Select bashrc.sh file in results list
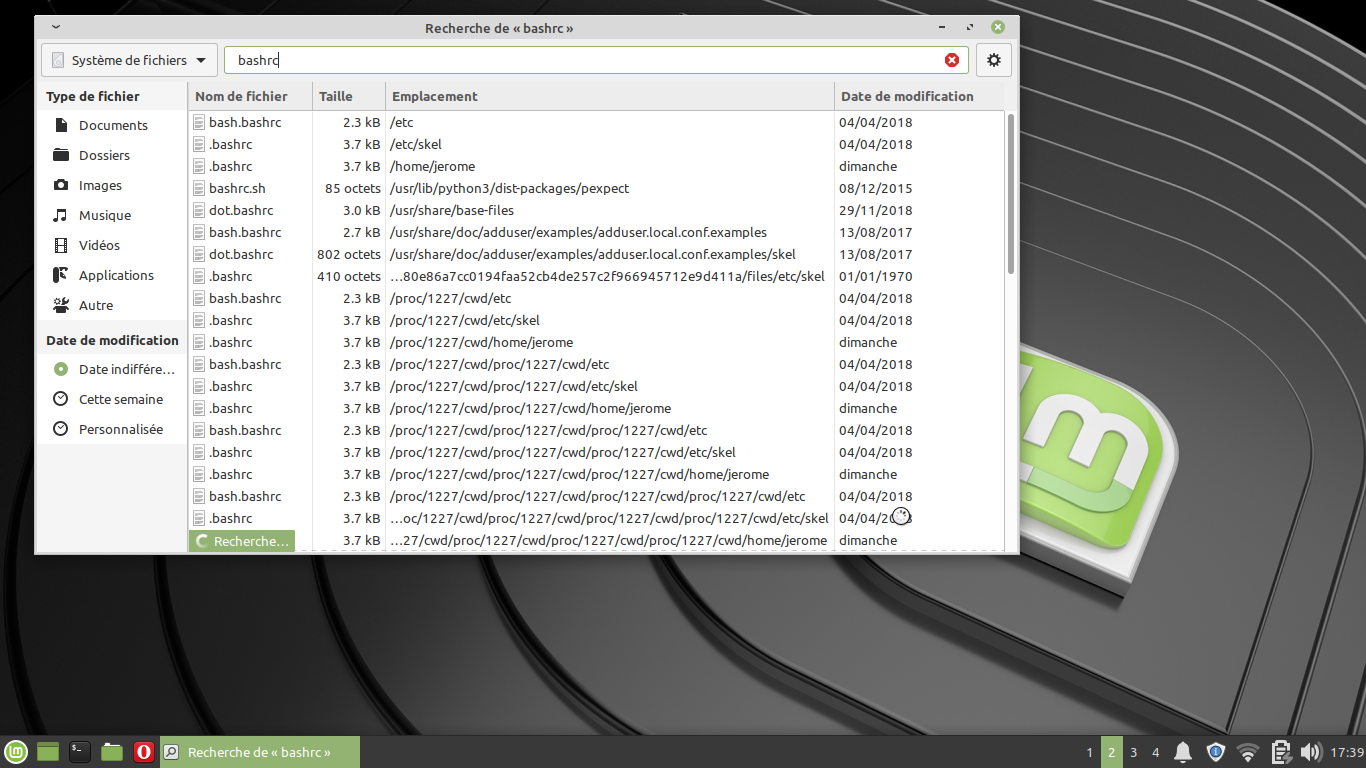Image resolution: width=1366 pixels, height=768 pixels. pos(237,188)
